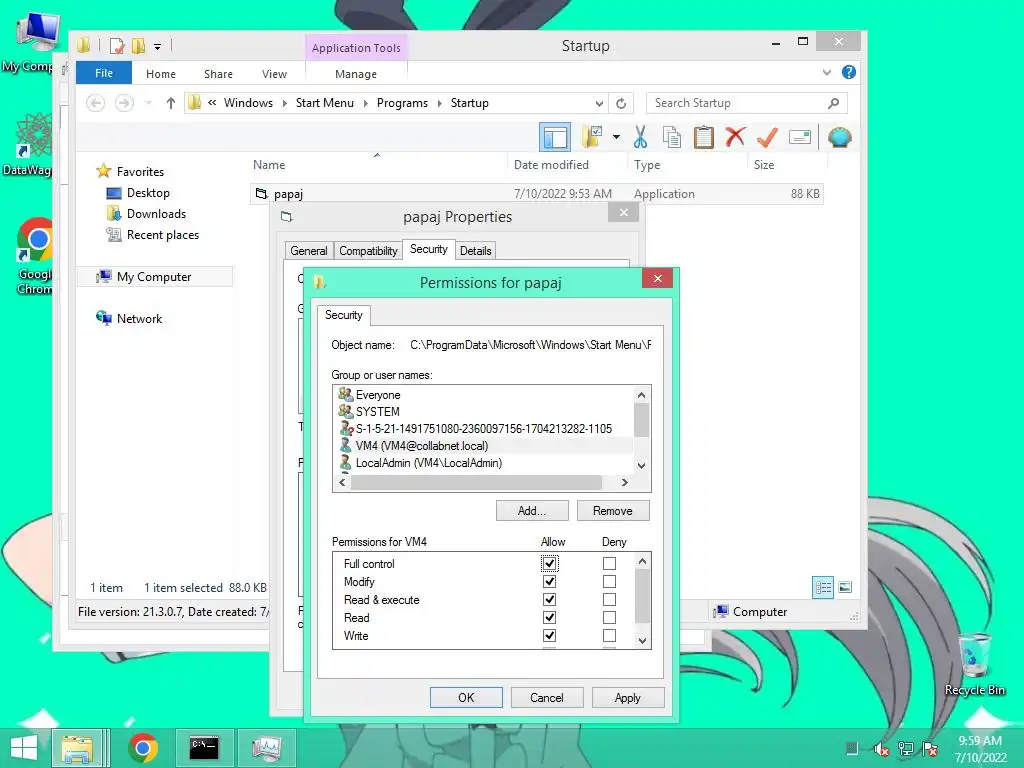Open Command Prompt from the taskbar
Image resolution: width=1024 pixels, height=768 pixels.
tap(204, 748)
